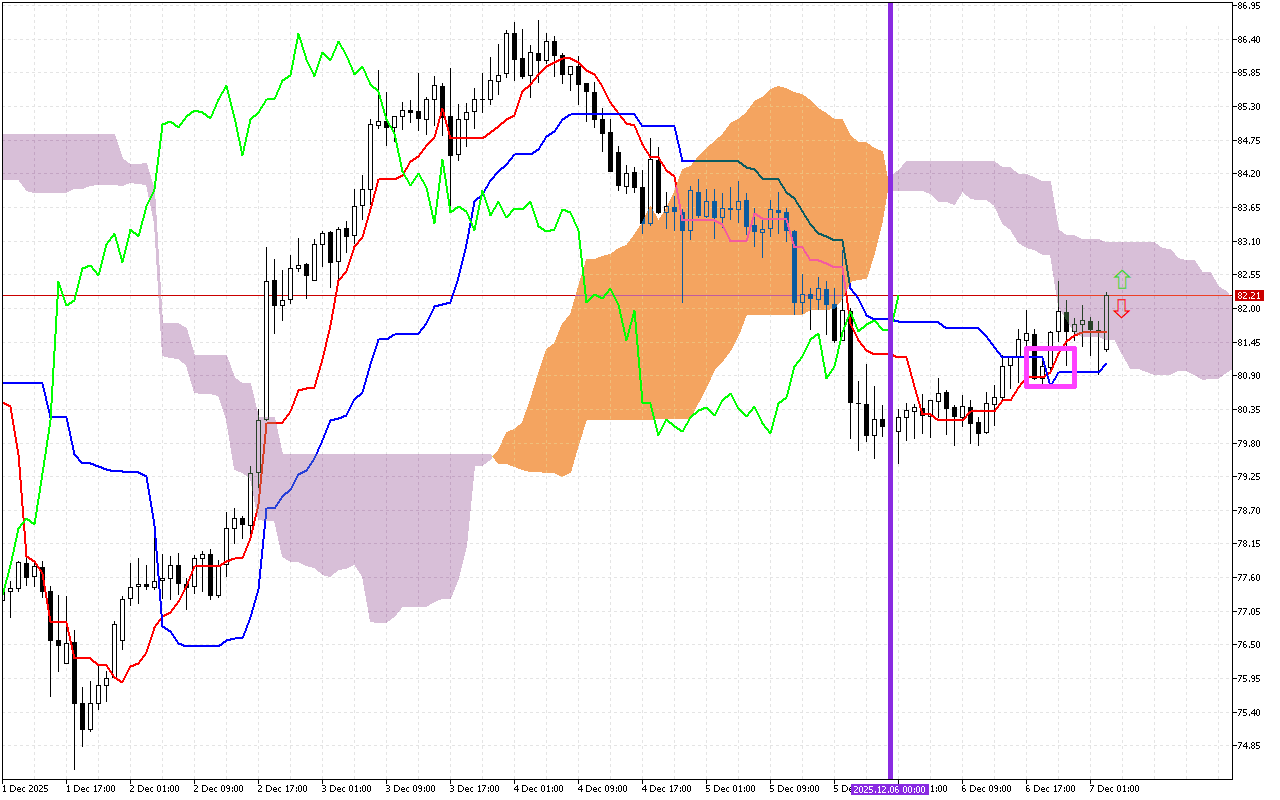Click the 84.20 price axis label

coord(1247,174)
